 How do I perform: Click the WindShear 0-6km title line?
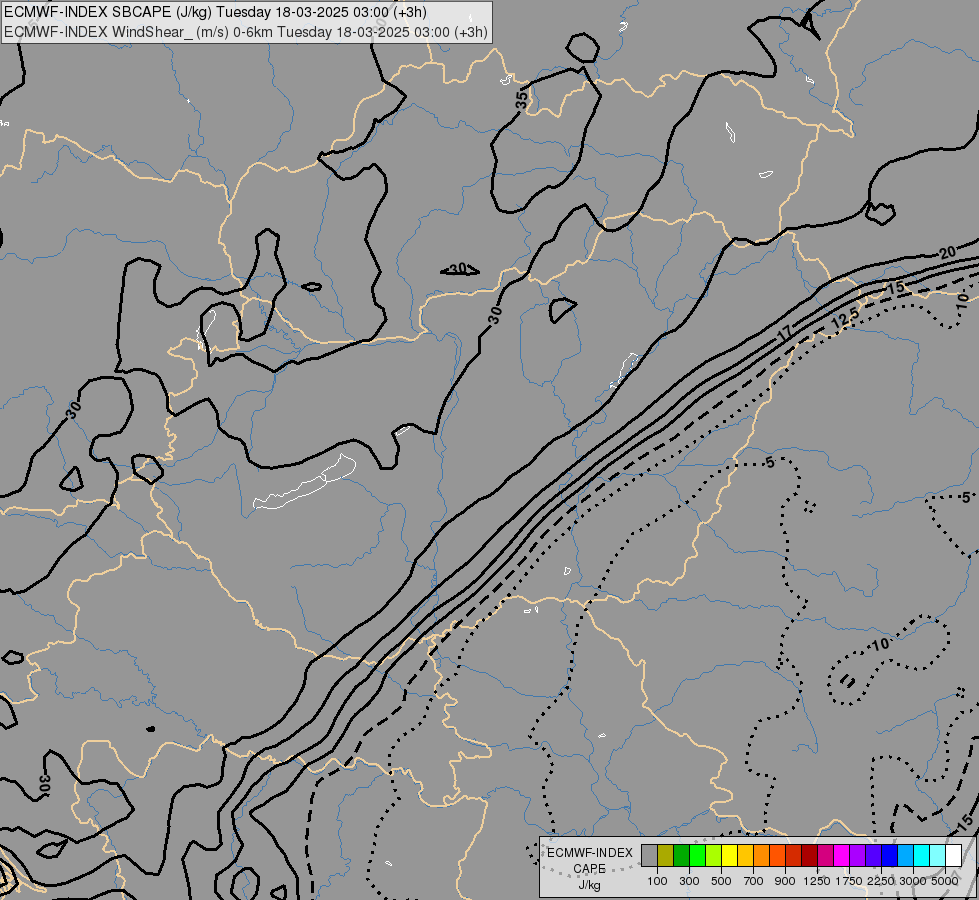tap(246, 32)
